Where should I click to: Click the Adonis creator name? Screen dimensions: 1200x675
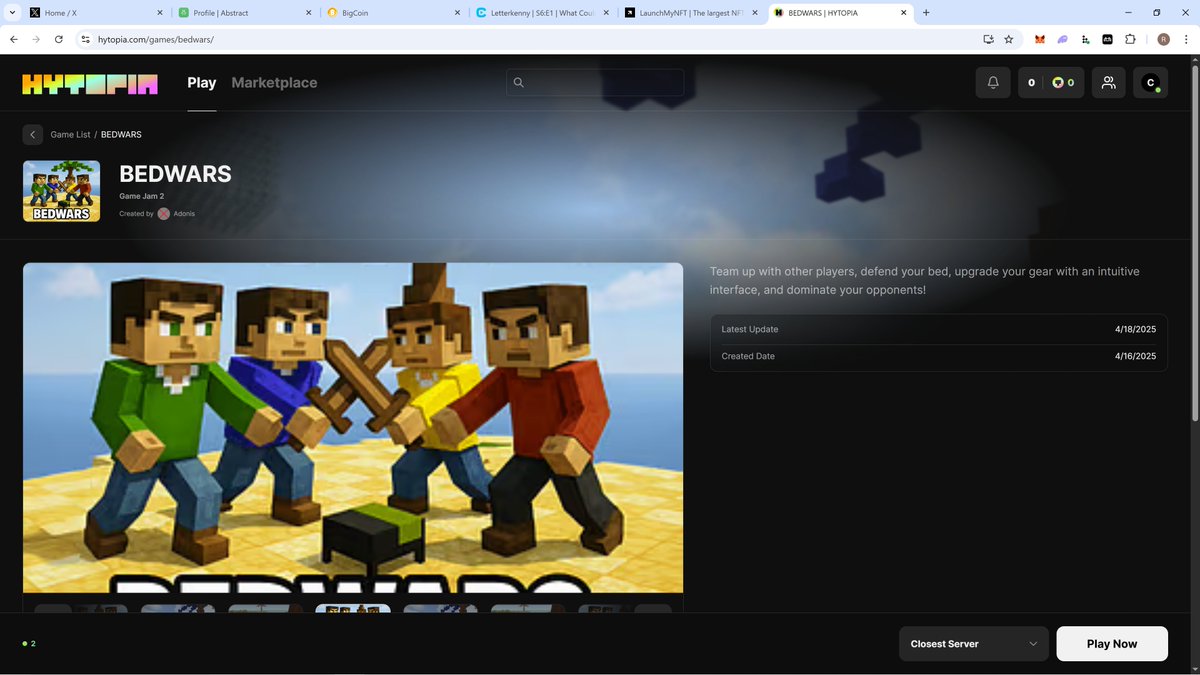(184, 214)
